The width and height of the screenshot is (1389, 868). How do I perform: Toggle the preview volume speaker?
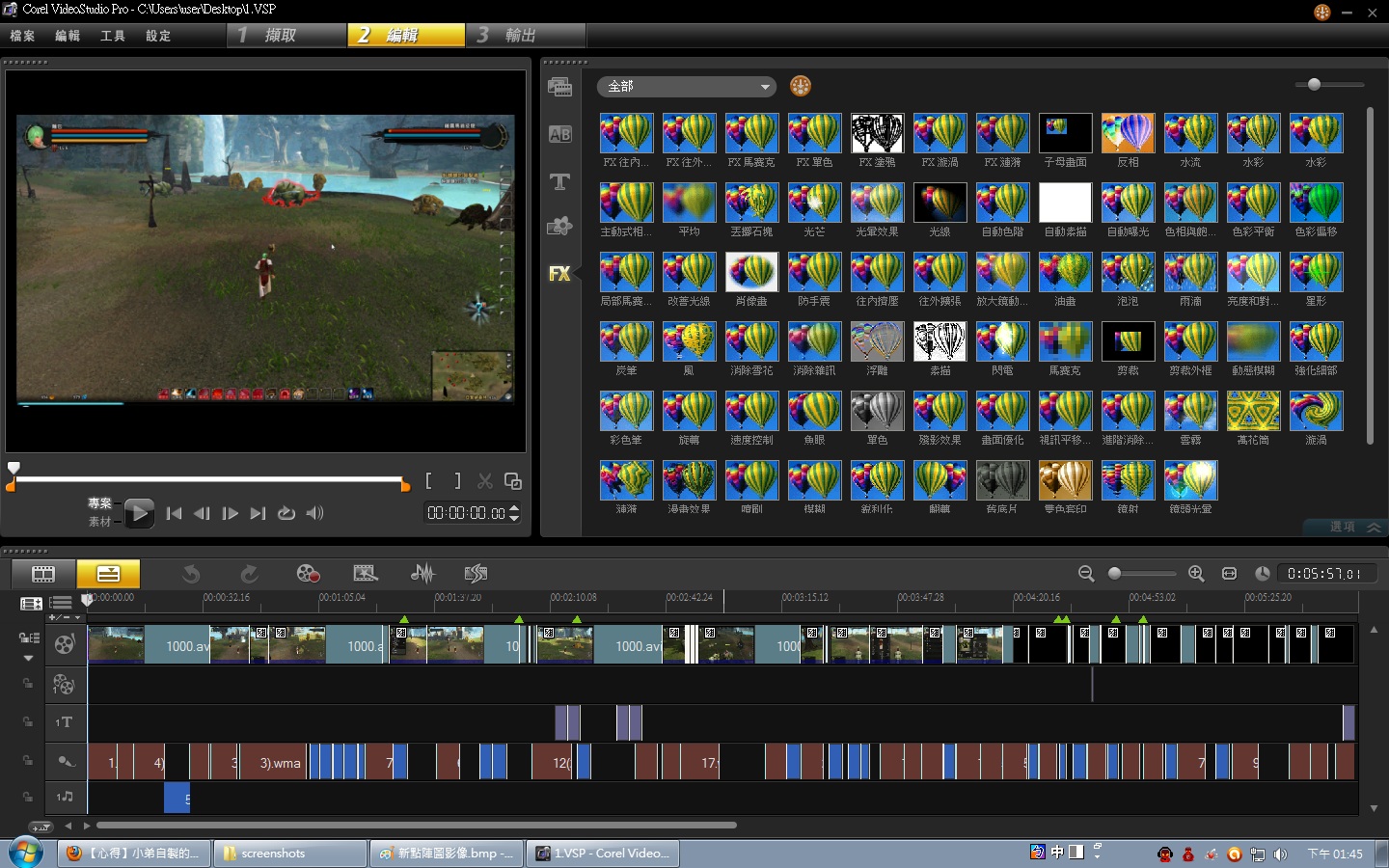[x=315, y=513]
